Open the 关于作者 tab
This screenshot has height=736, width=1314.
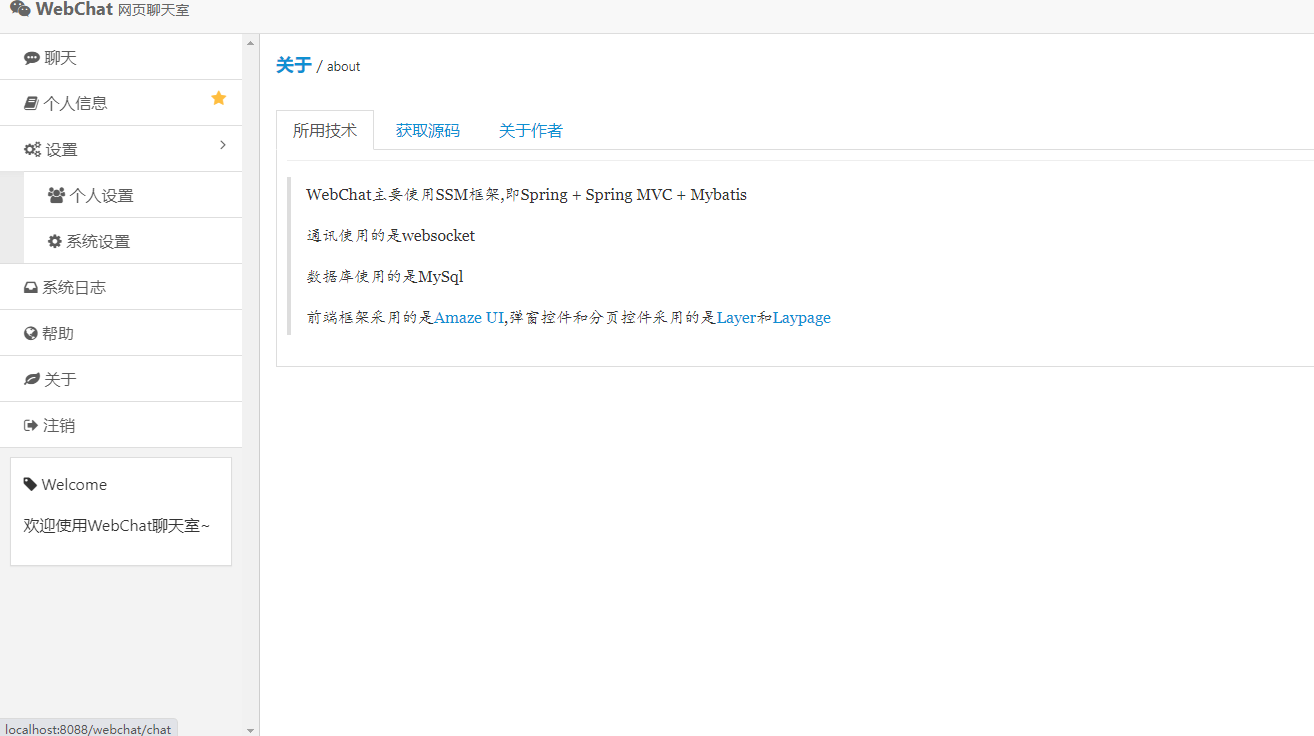pyautogui.click(x=530, y=131)
